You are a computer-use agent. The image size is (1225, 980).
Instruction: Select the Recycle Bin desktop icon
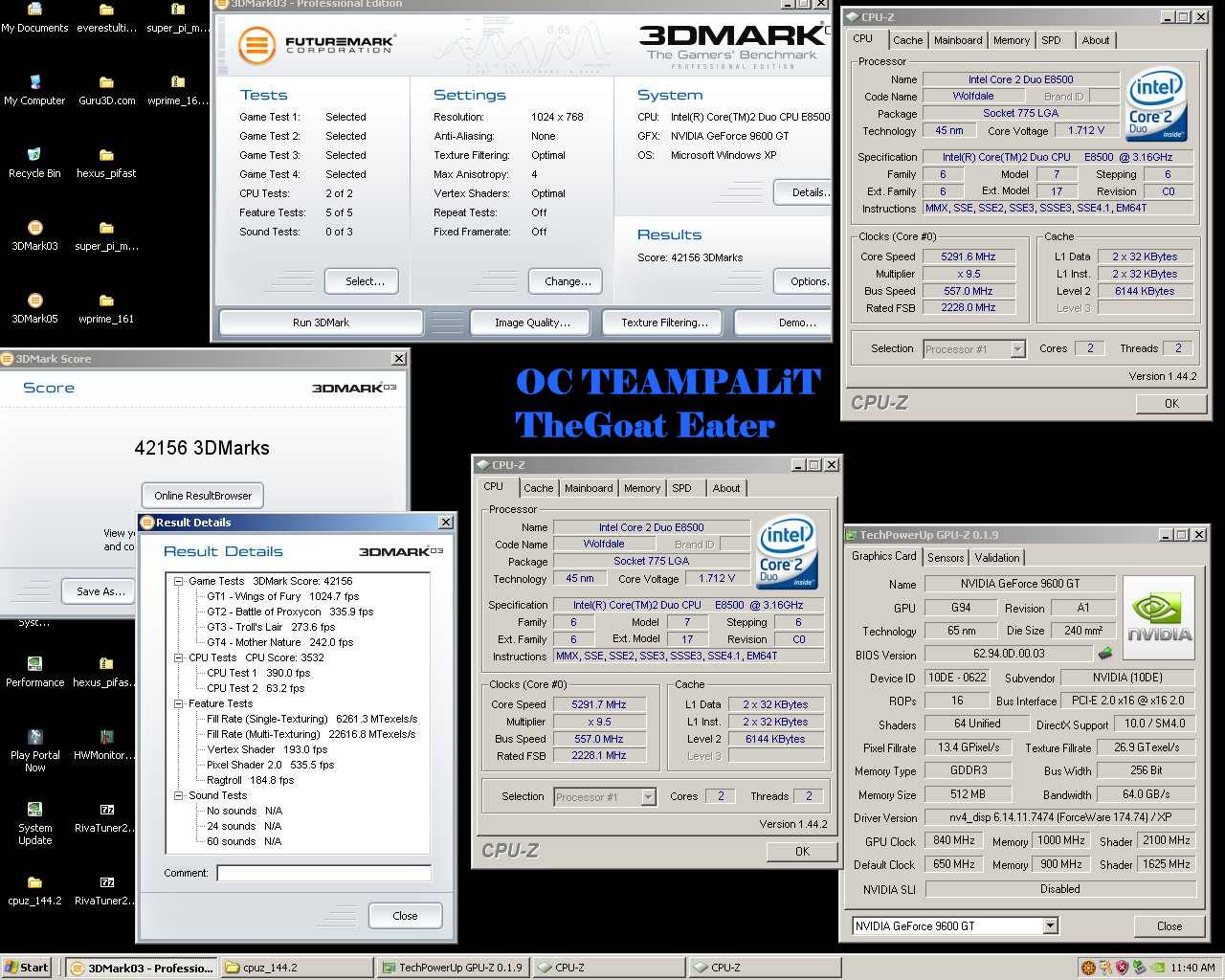tap(34, 163)
